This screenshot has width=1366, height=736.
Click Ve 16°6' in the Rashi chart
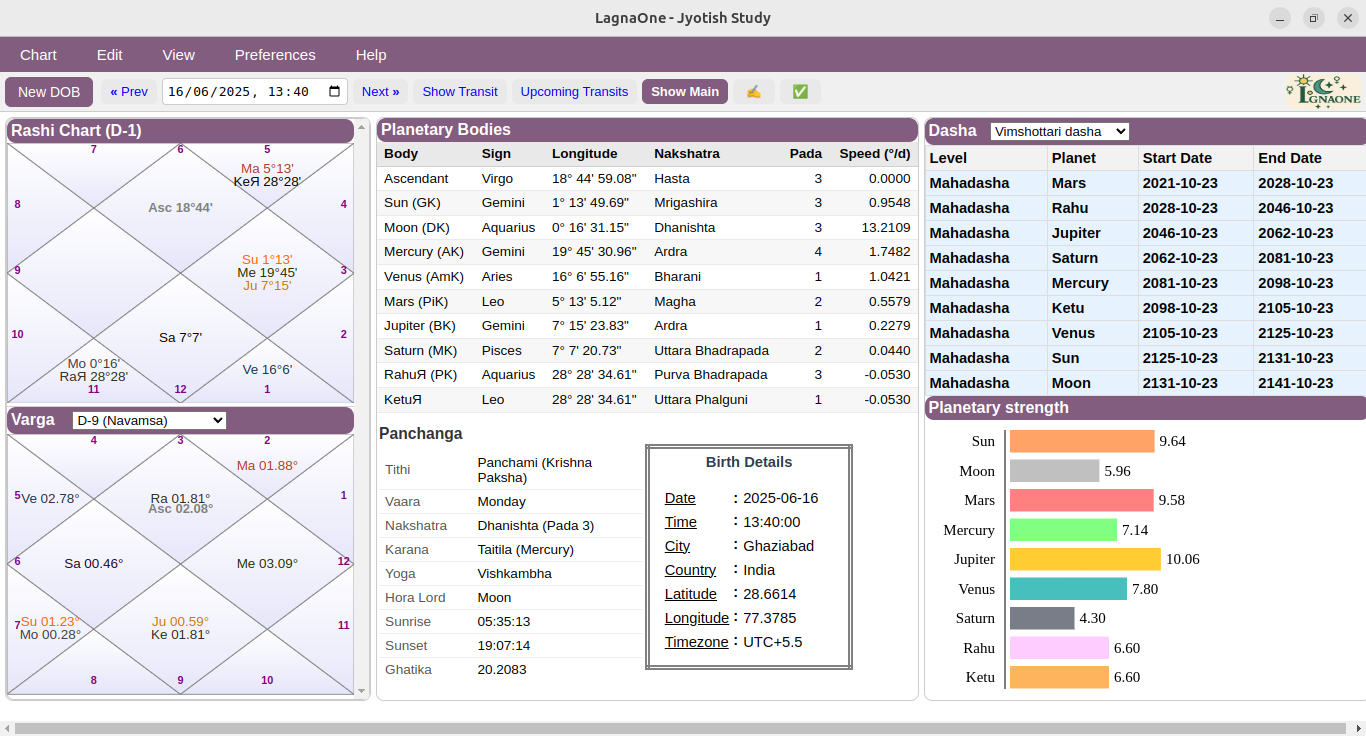point(267,370)
